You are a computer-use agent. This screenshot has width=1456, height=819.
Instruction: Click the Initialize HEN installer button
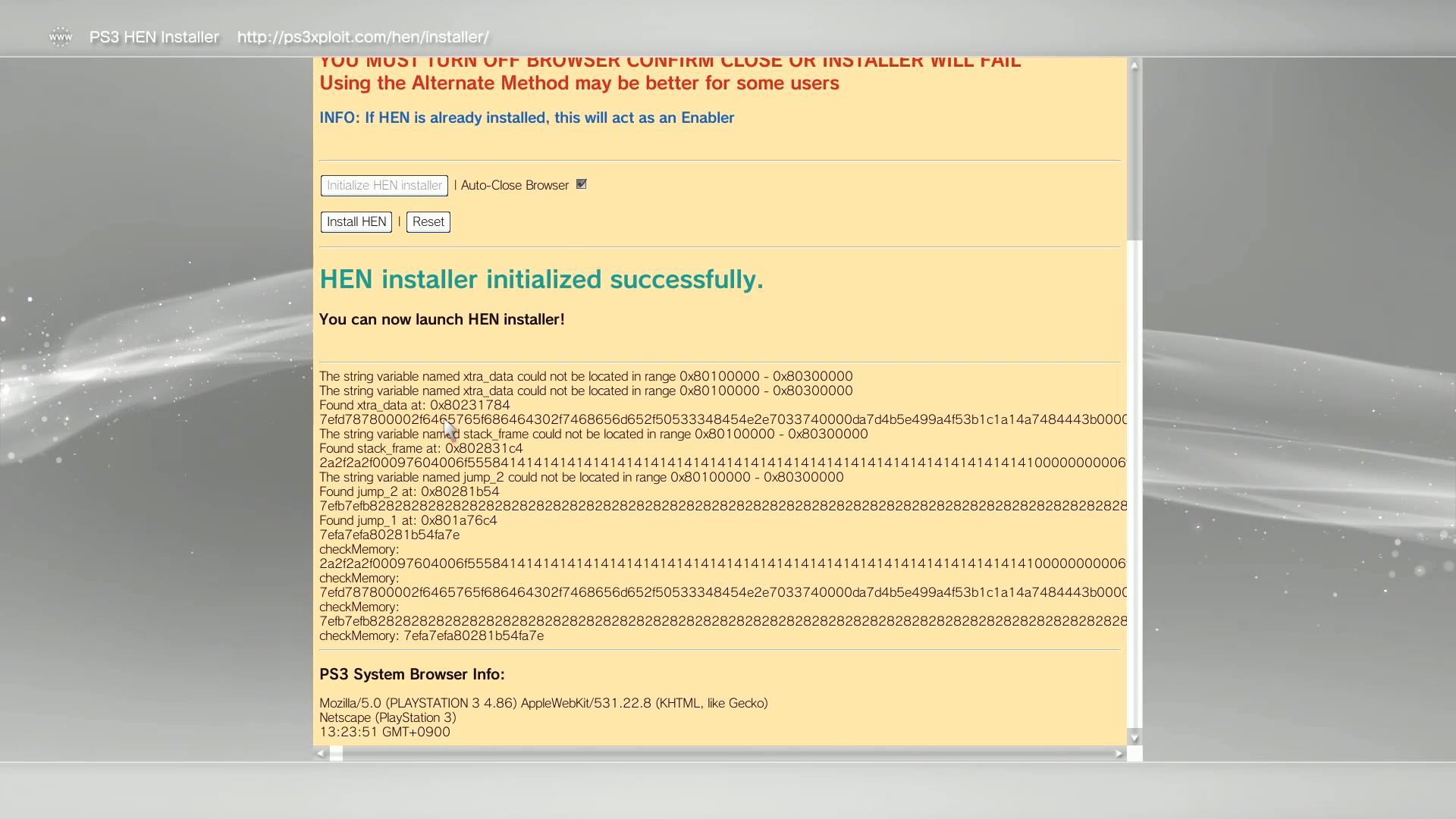click(x=384, y=186)
